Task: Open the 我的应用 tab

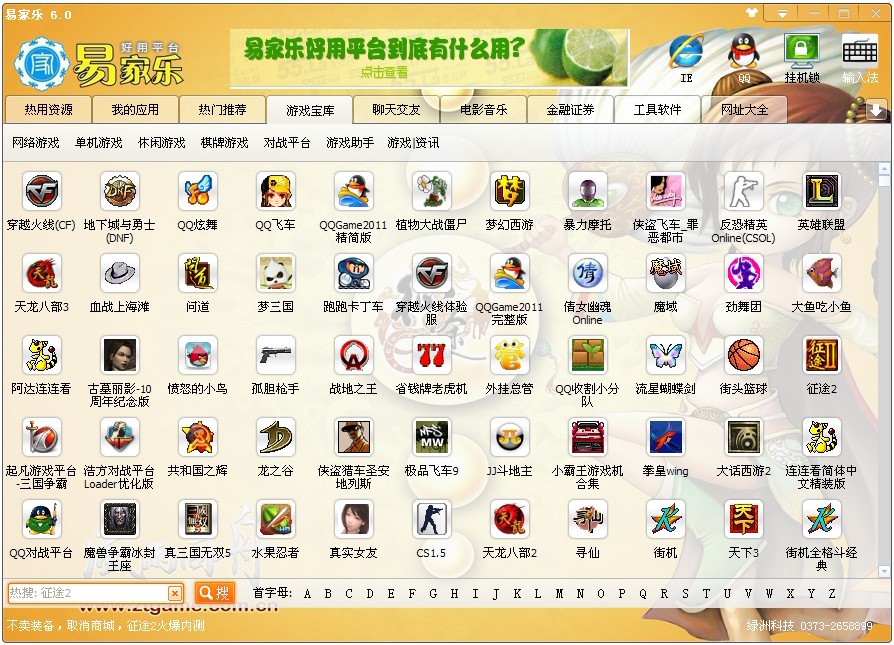Action: click(135, 109)
